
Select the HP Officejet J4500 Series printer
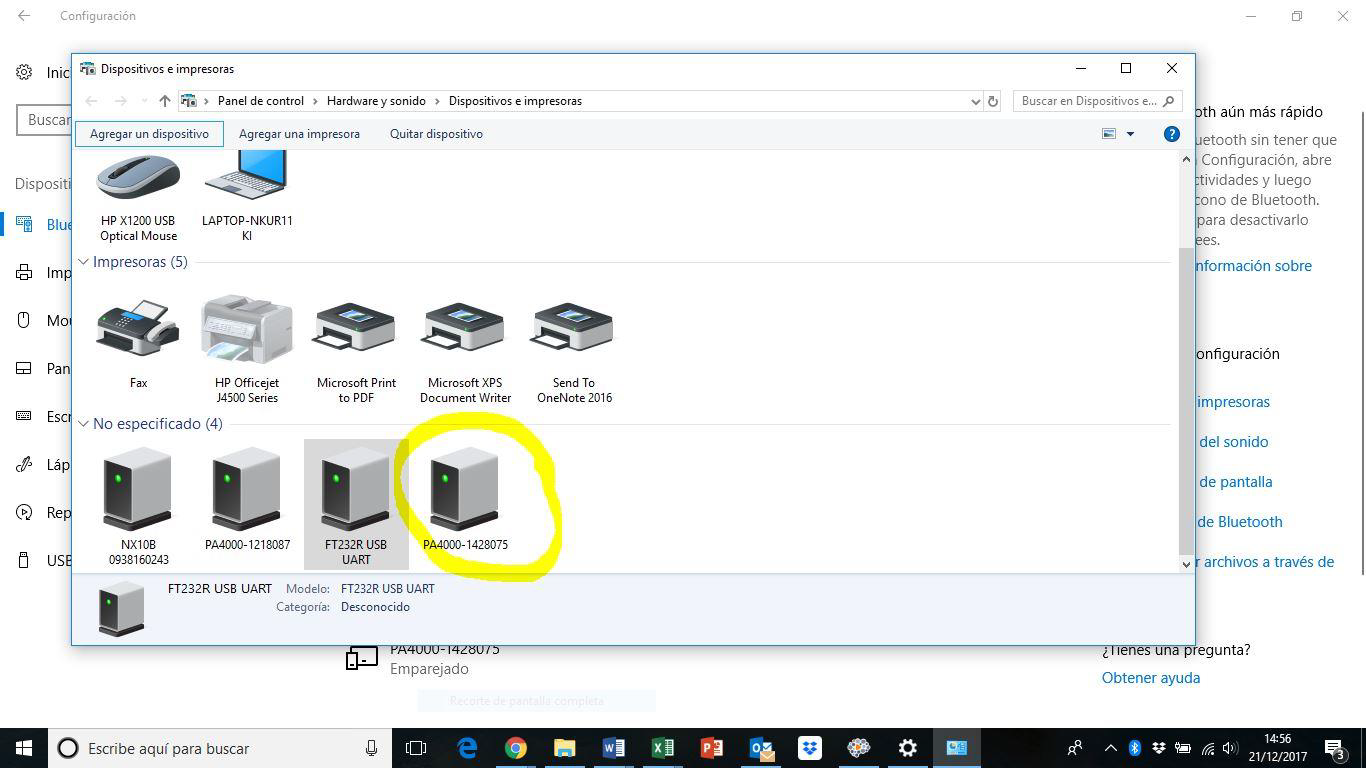pos(247,350)
